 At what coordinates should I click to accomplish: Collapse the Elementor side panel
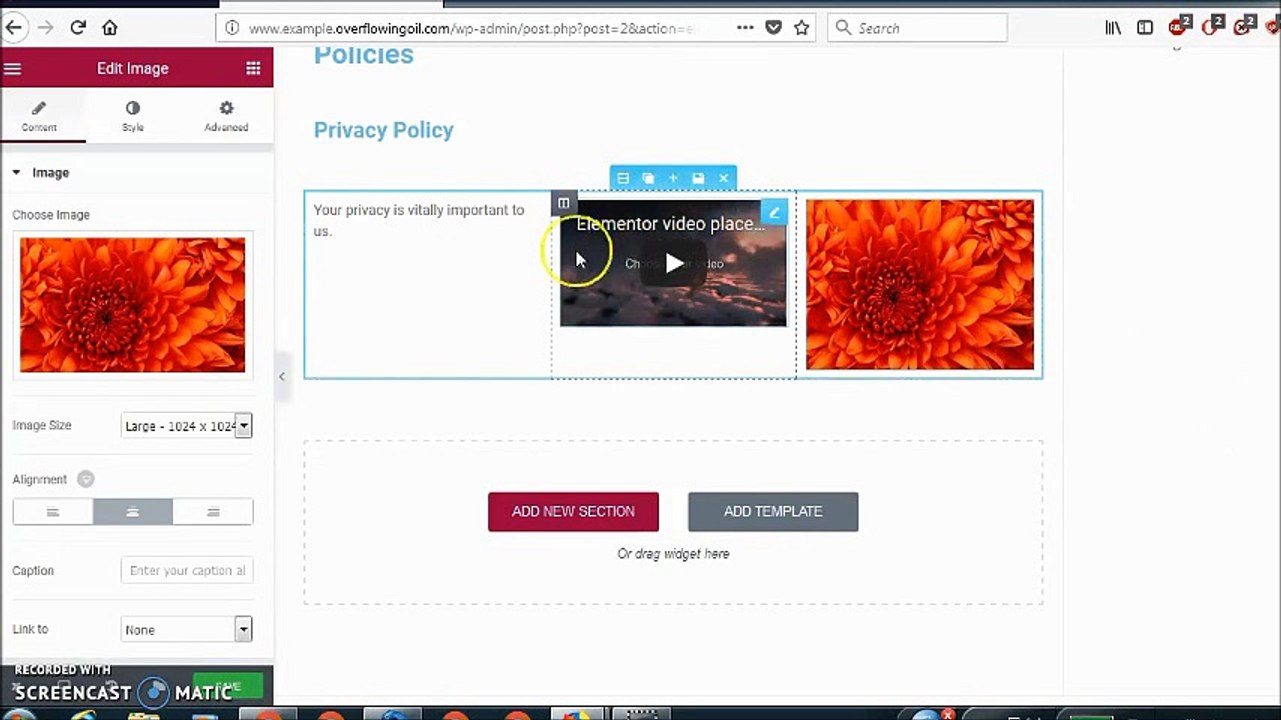pos(282,376)
